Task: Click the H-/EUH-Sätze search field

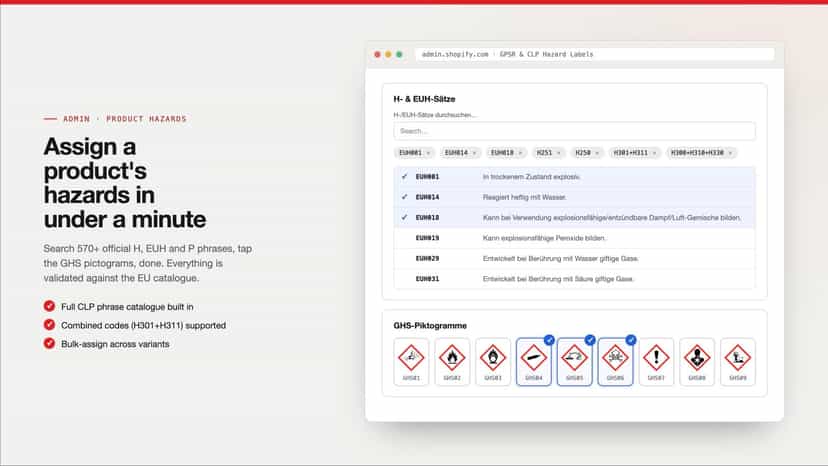Action: [575, 131]
